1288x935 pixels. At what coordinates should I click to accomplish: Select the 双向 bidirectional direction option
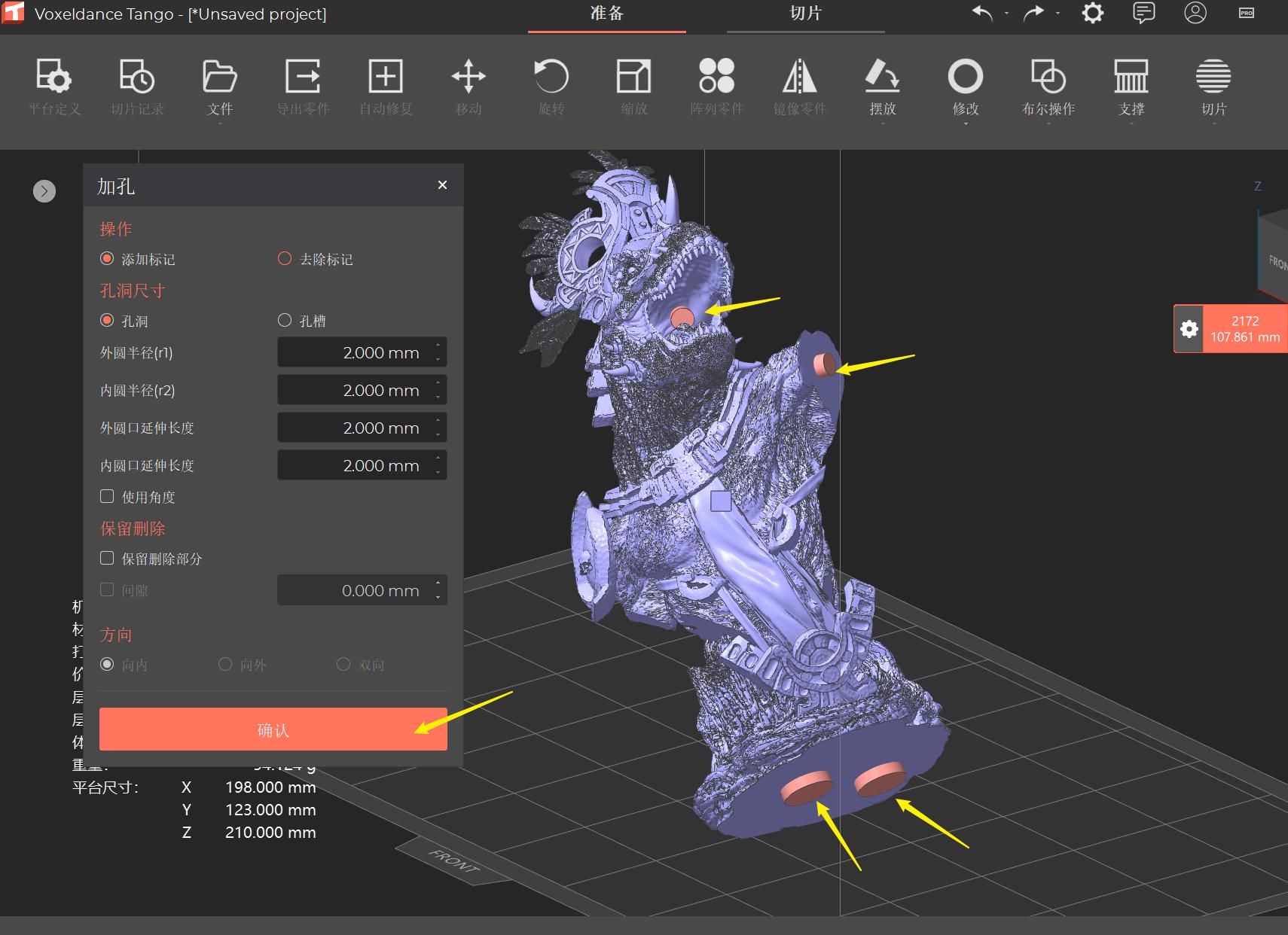coord(344,664)
